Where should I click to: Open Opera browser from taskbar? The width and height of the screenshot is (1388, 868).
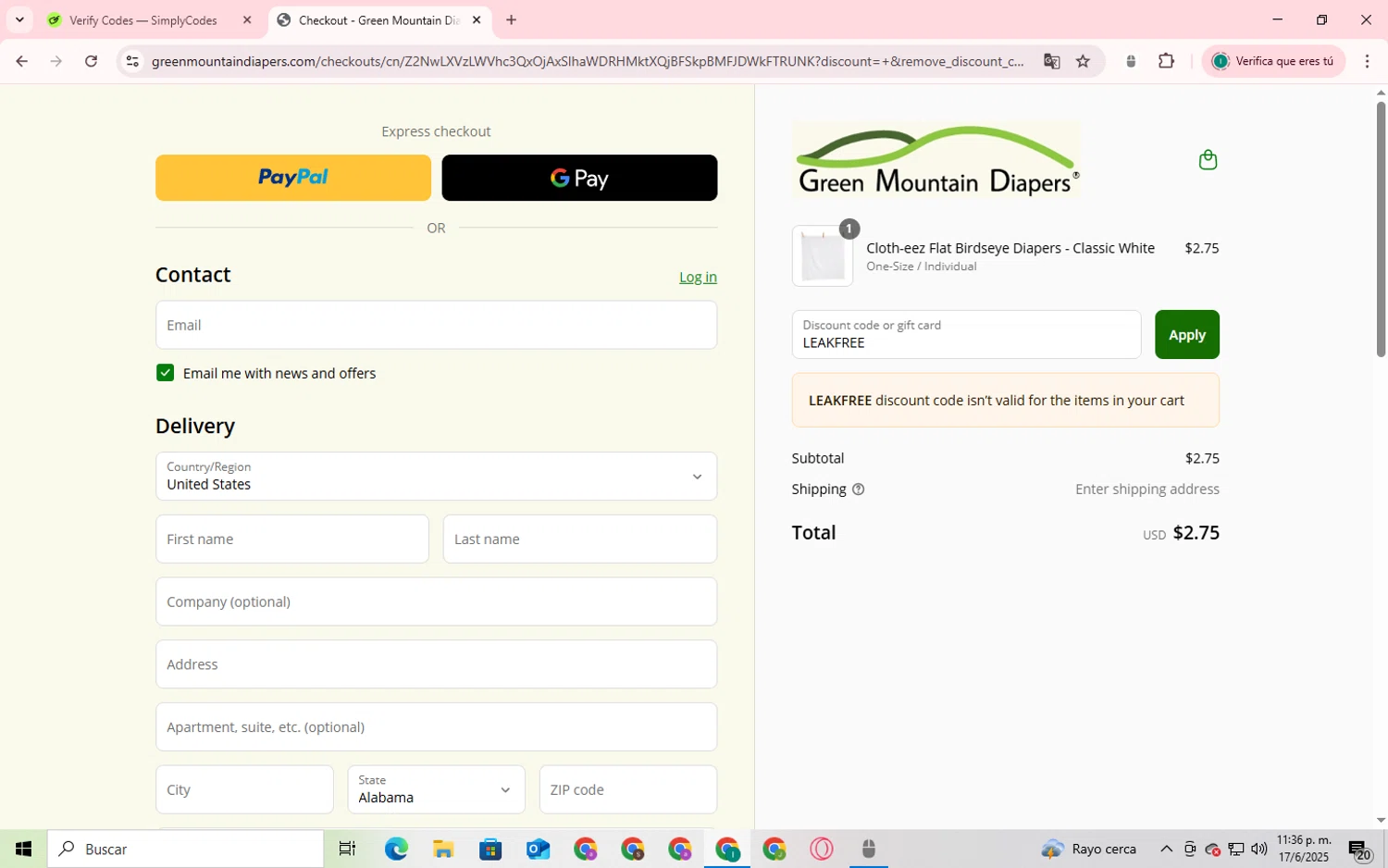(822, 849)
